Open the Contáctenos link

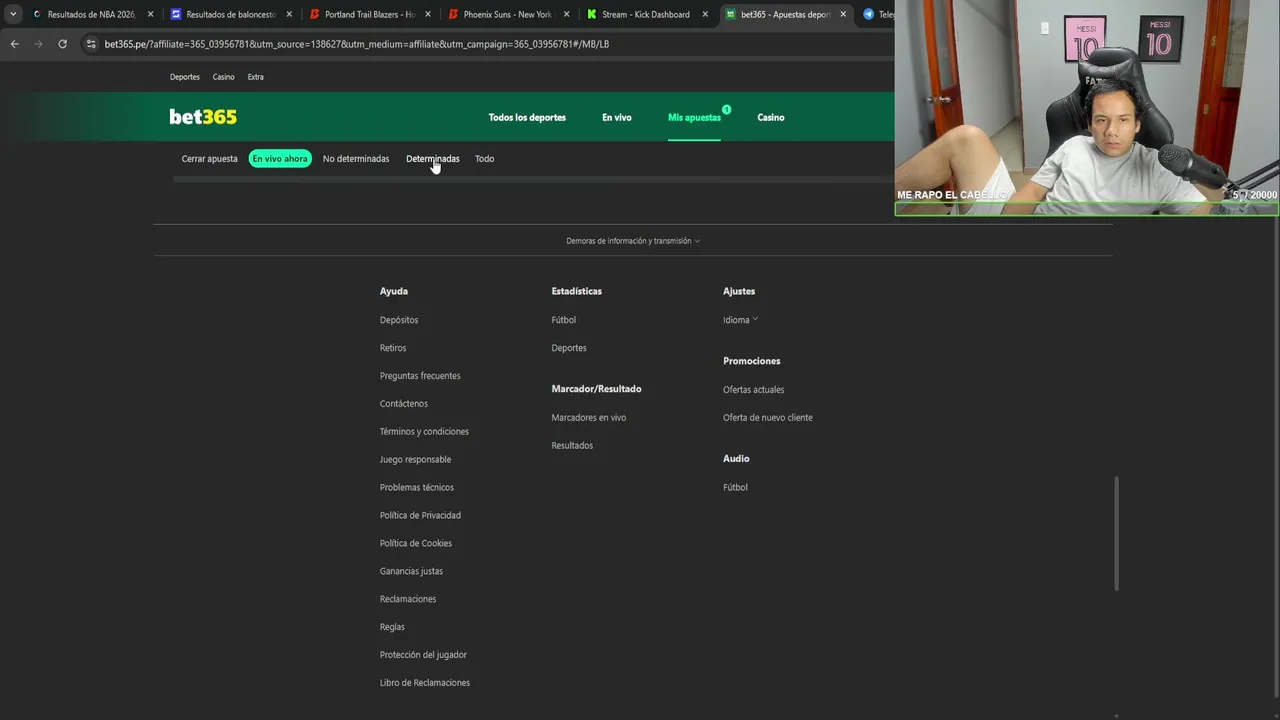[x=404, y=404]
